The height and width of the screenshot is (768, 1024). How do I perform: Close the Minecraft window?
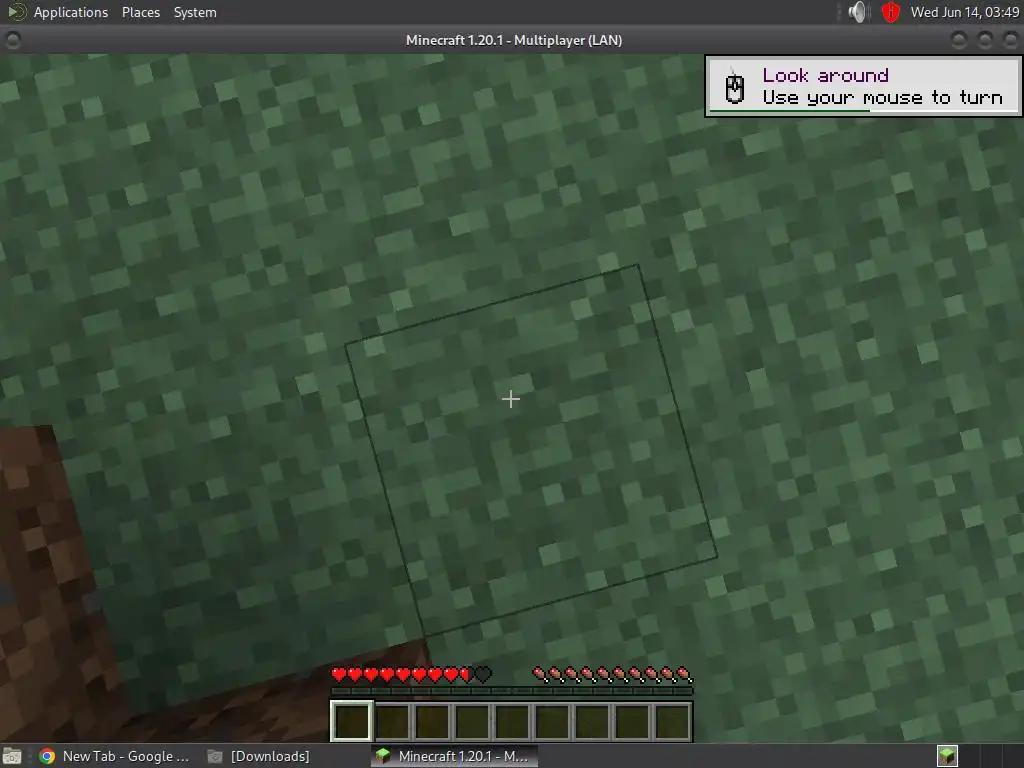point(1010,40)
